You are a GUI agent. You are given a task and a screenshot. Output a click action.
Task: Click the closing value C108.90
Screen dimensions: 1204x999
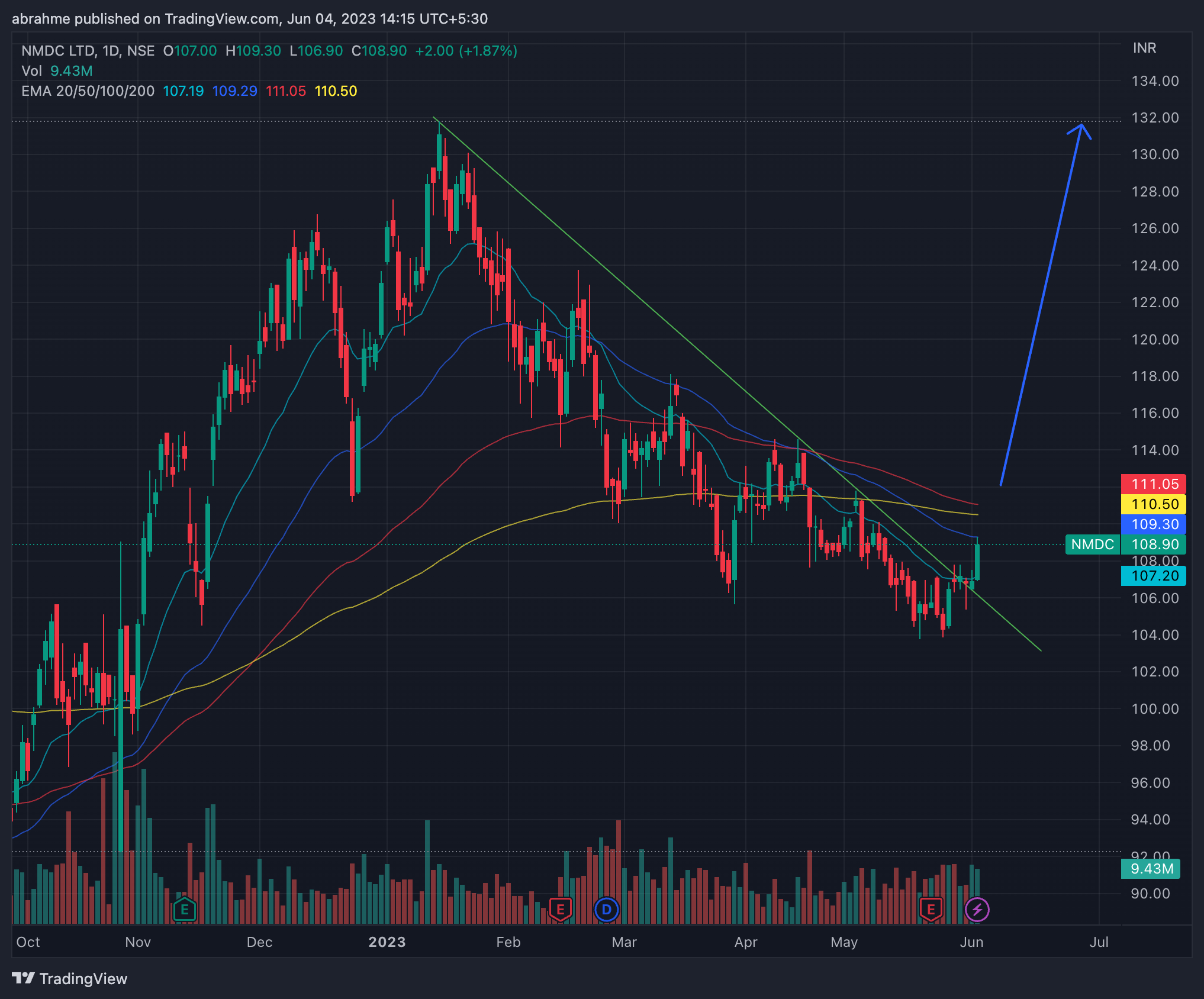(x=379, y=51)
